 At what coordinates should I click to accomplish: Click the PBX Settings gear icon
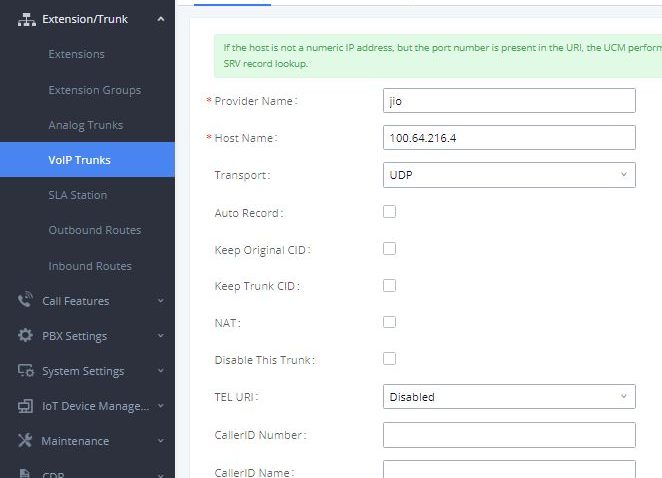click(x=26, y=336)
